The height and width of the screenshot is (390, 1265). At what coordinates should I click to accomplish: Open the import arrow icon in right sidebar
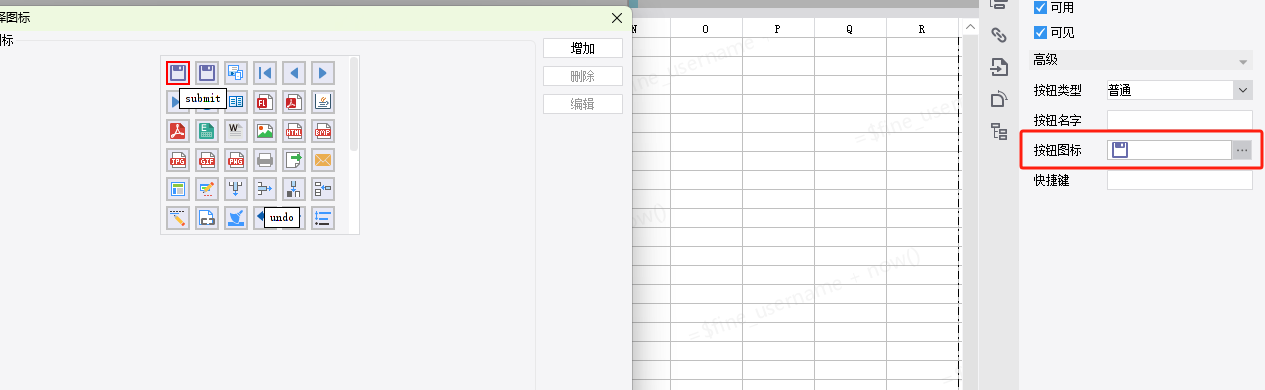pyautogui.click(x=998, y=67)
